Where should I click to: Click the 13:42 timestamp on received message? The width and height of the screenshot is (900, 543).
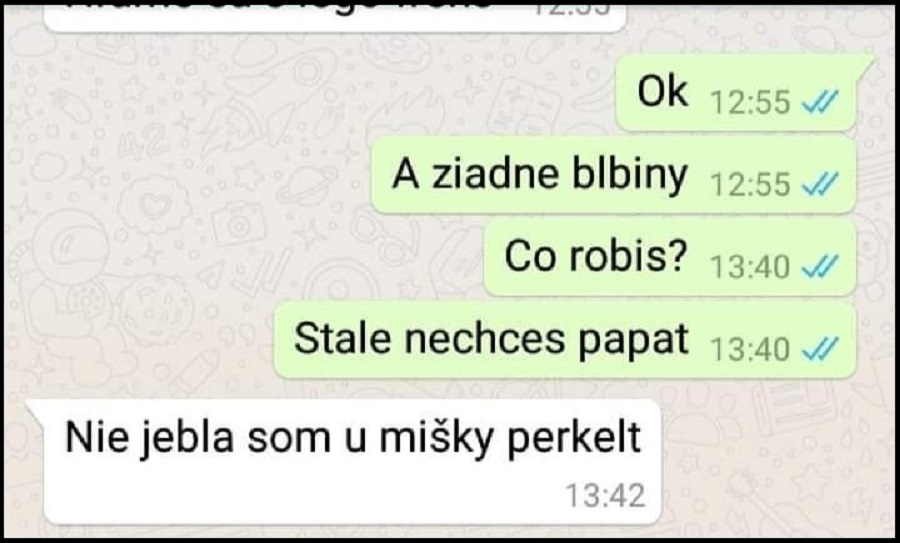coord(606,496)
